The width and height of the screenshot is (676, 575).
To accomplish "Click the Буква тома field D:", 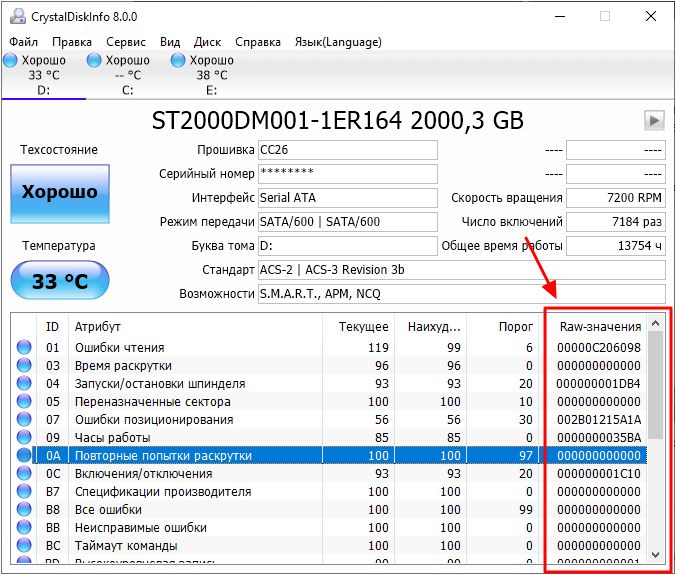I will click(x=348, y=246).
